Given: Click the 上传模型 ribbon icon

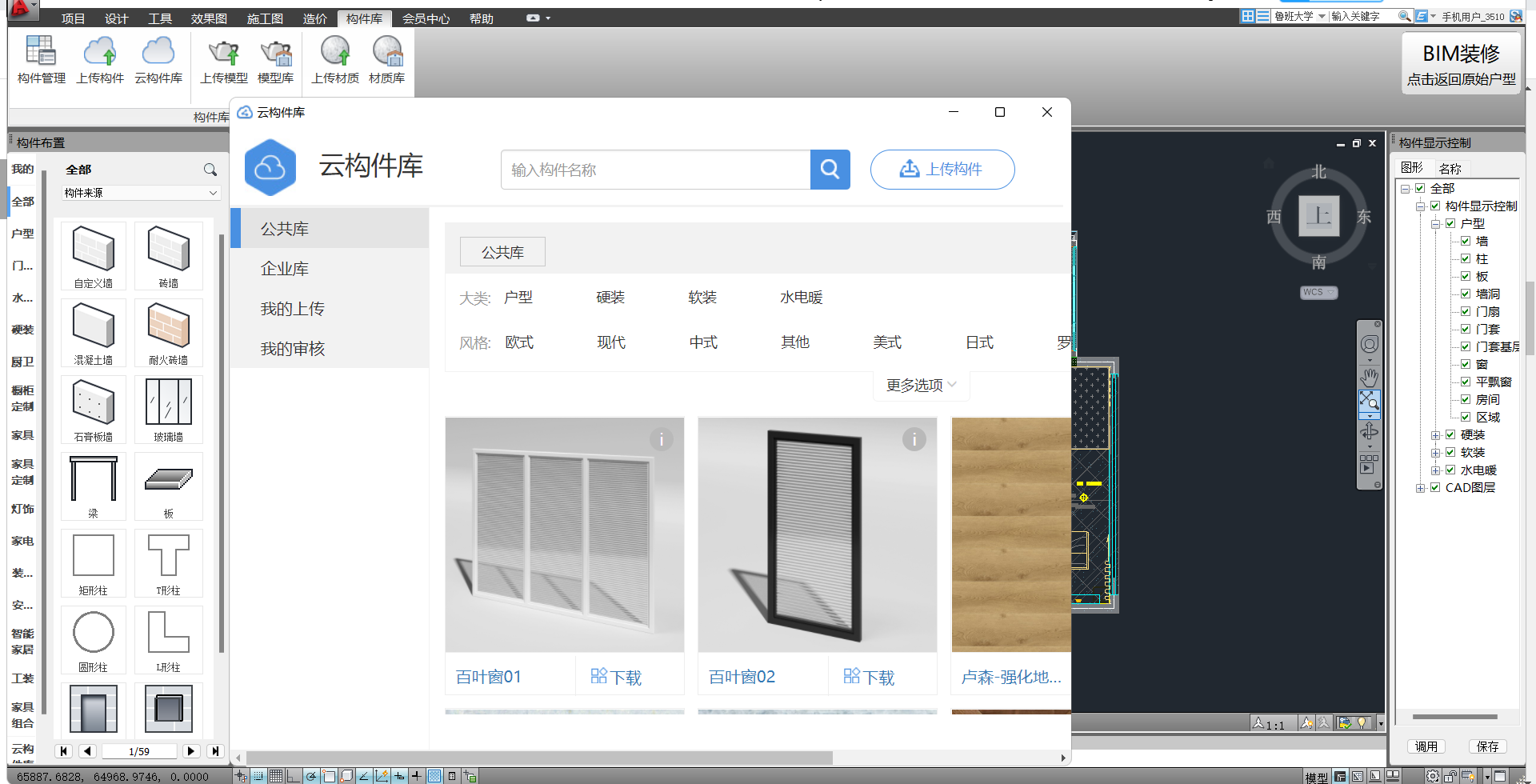Looking at the screenshot, I should click(x=224, y=59).
